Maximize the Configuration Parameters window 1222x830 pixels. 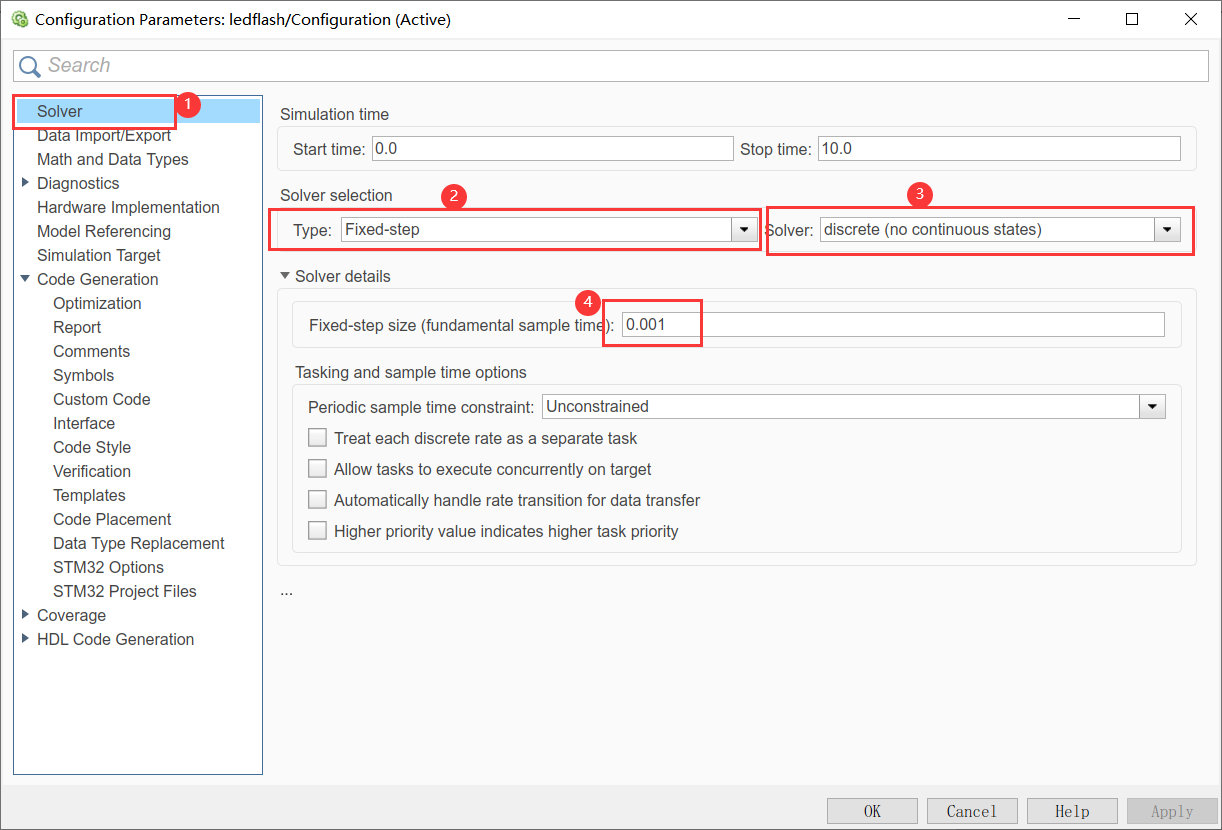tap(1131, 19)
